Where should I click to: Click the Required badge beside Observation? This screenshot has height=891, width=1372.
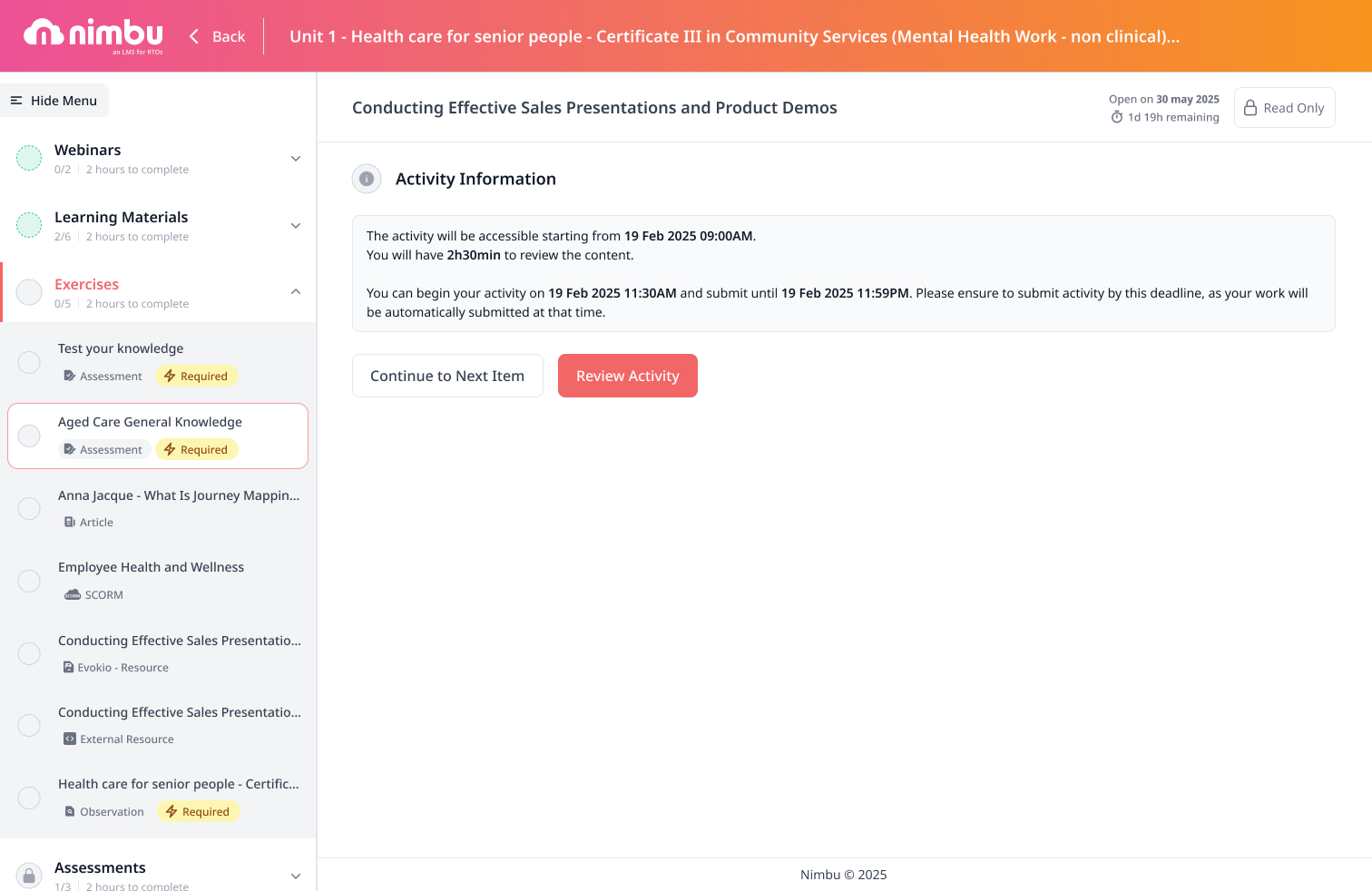(x=199, y=811)
